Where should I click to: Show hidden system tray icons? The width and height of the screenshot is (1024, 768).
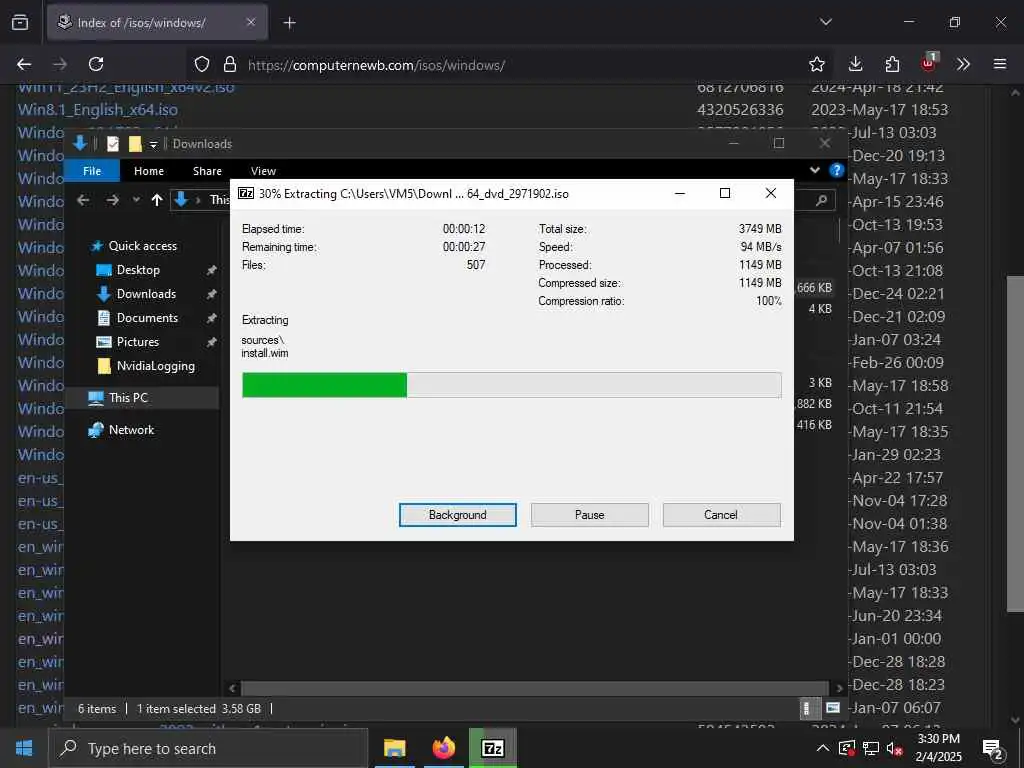coord(823,748)
